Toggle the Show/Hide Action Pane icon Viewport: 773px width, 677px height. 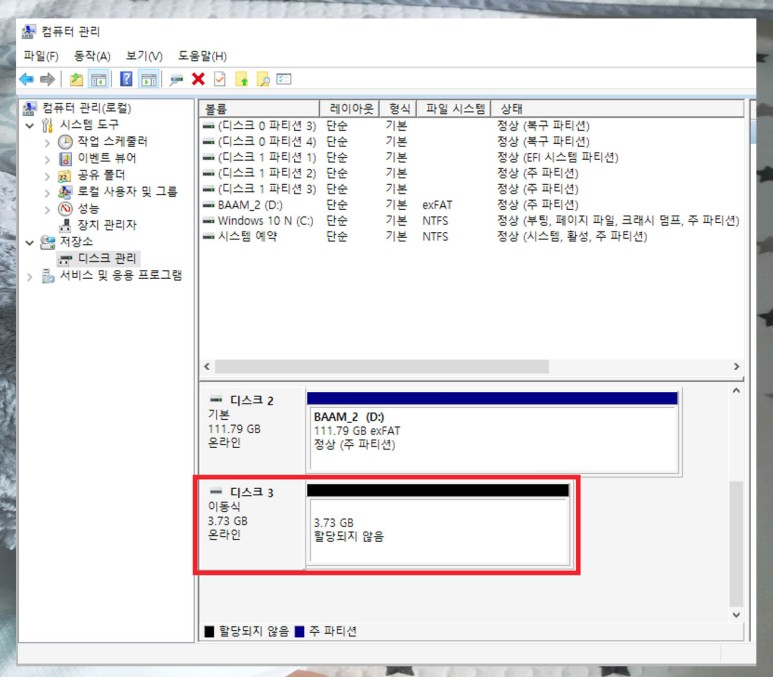(x=149, y=79)
